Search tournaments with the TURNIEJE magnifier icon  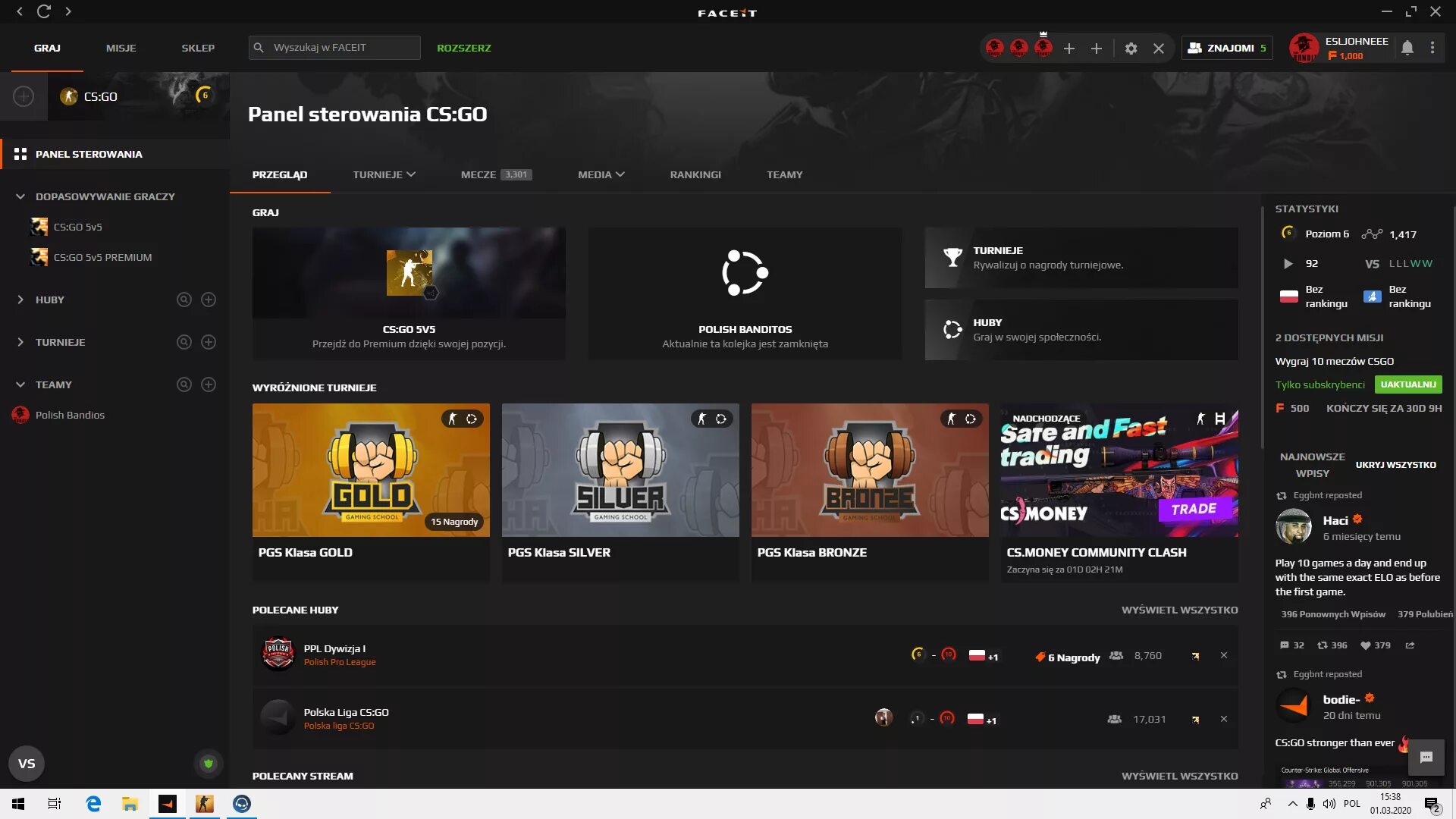pyautogui.click(x=184, y=342)
